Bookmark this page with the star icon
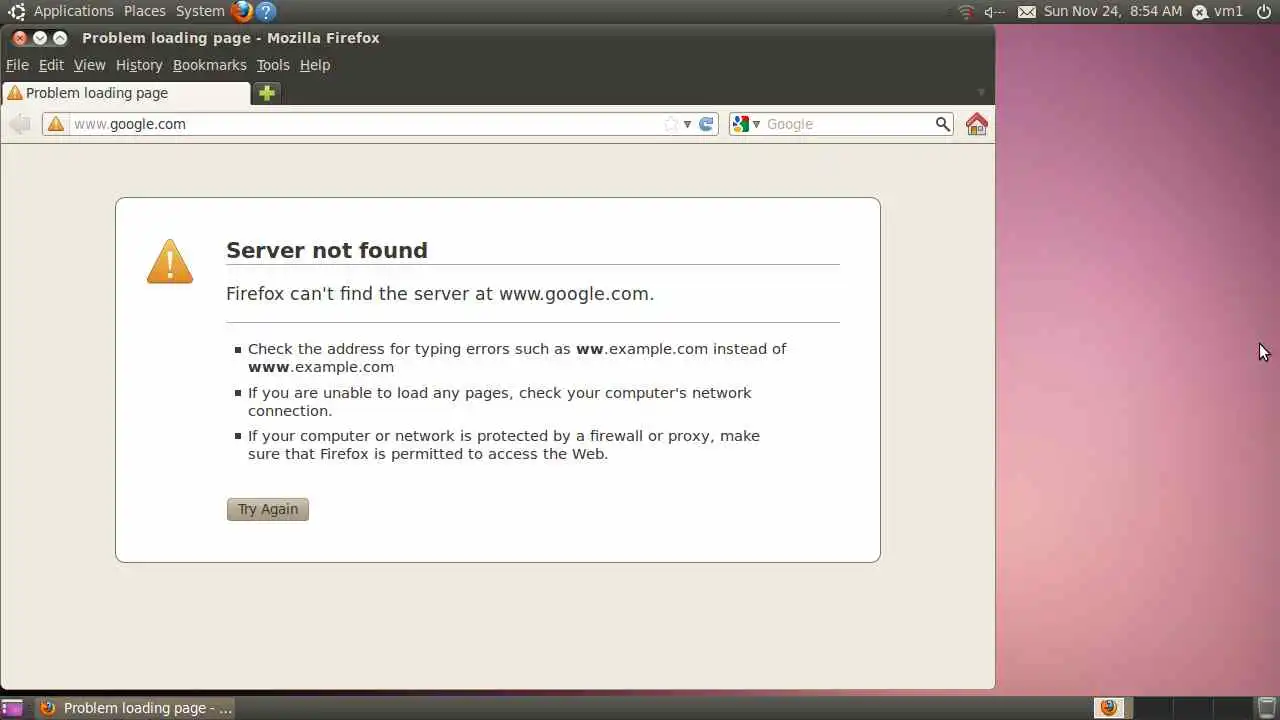The width and height of the screenshot is (1280, 720). click(x=671, y=124)
